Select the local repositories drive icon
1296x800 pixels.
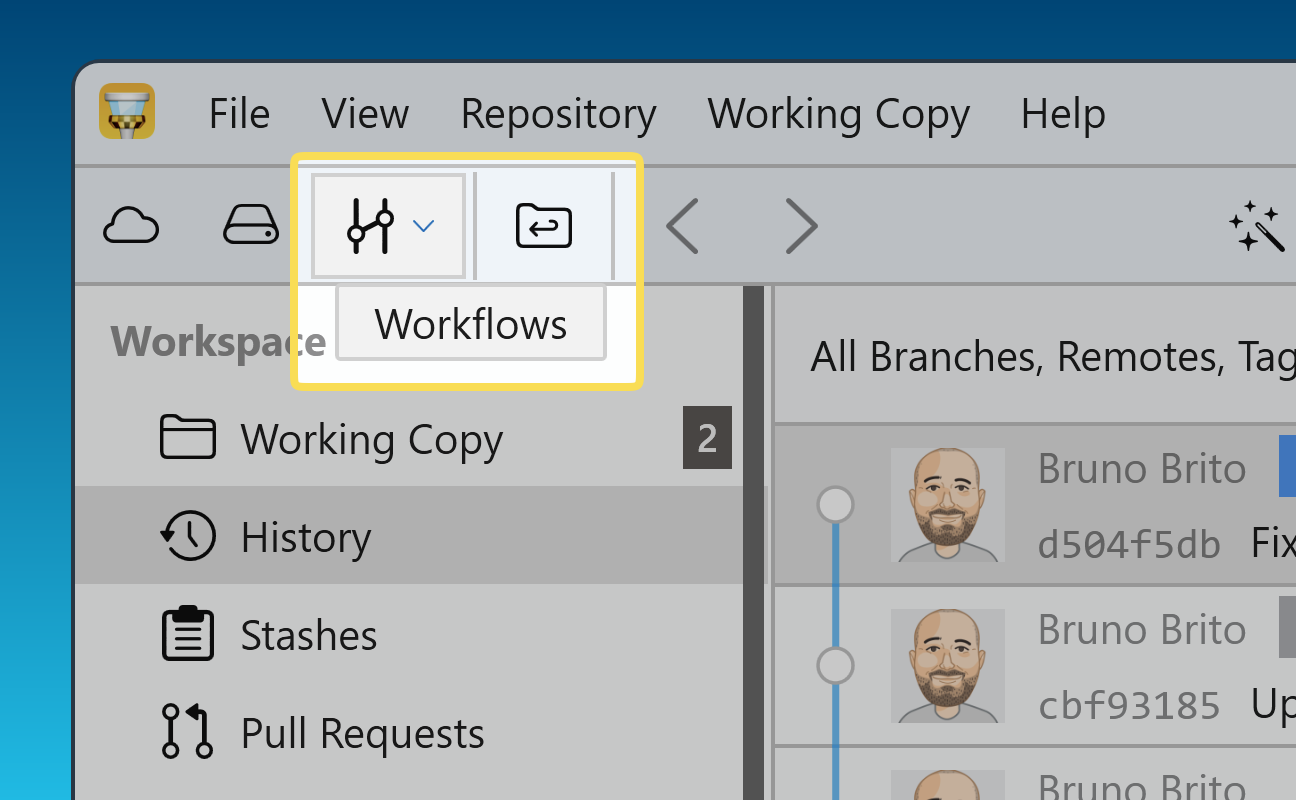pos(250,225)
